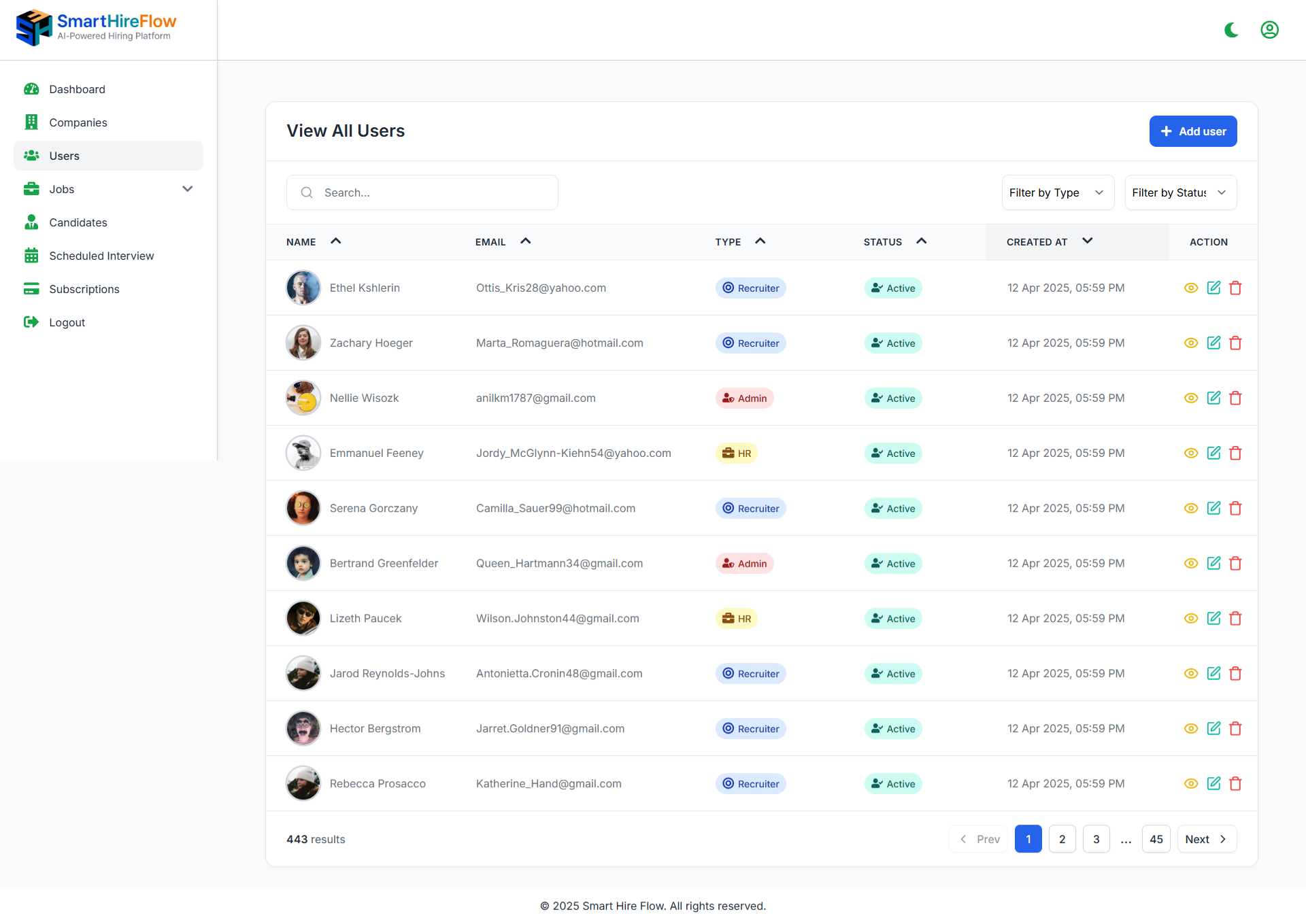Open Filter by Status dropdown

pyautogui.click(x=1180, y=193)
